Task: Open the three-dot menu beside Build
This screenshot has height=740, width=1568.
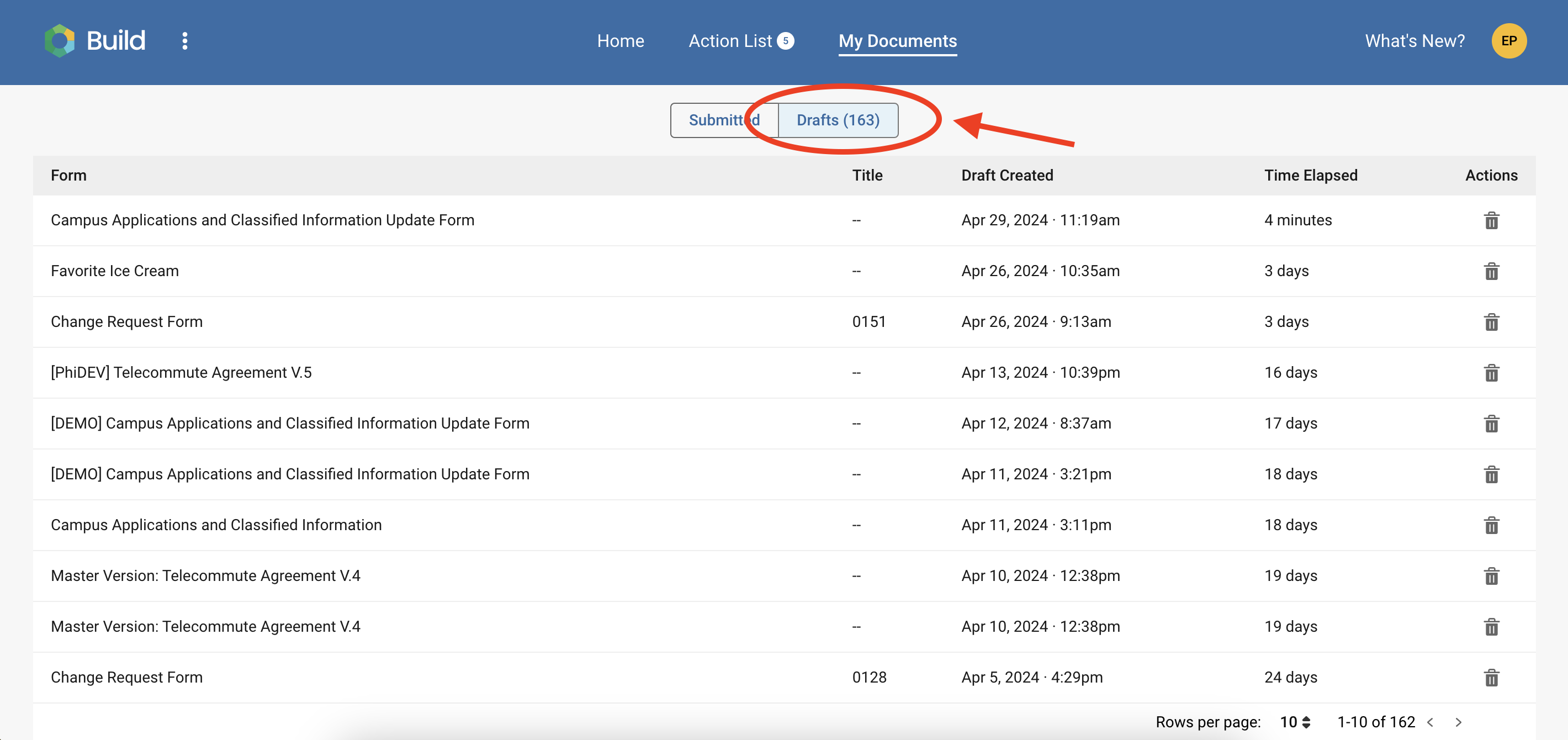Action: pos(185,41)
